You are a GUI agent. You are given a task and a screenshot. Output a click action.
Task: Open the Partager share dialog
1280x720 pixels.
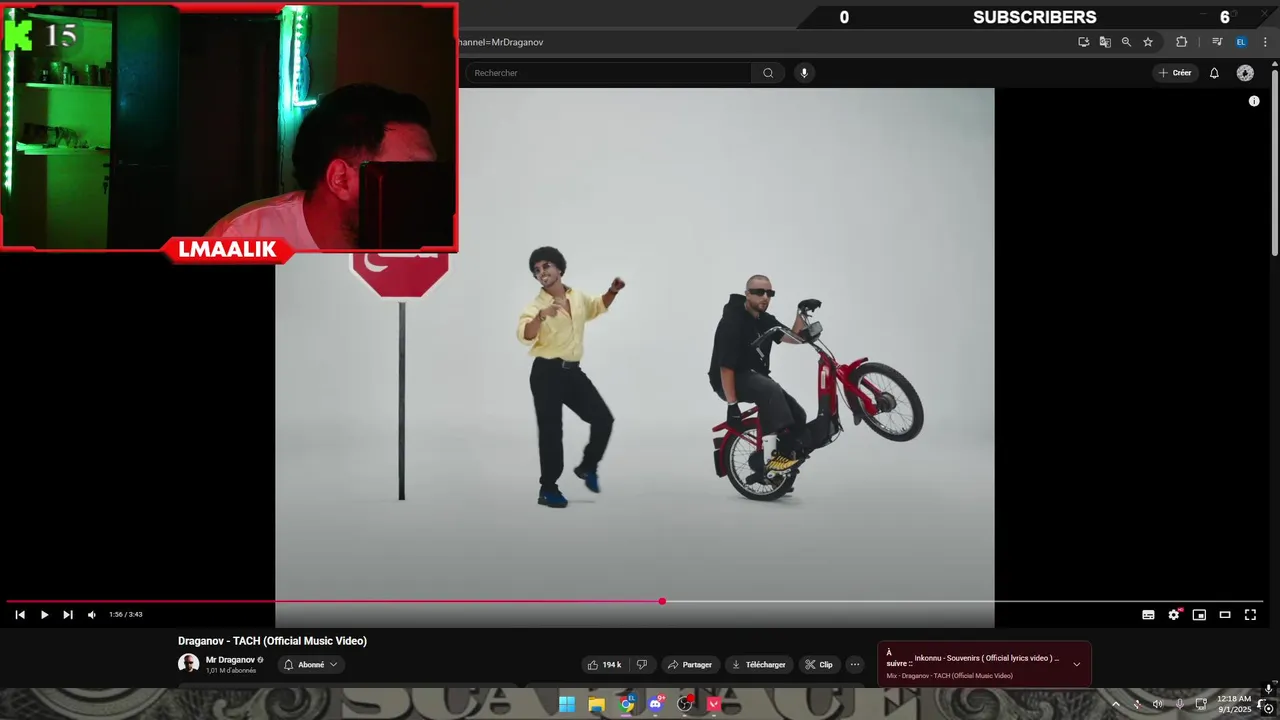690,665
